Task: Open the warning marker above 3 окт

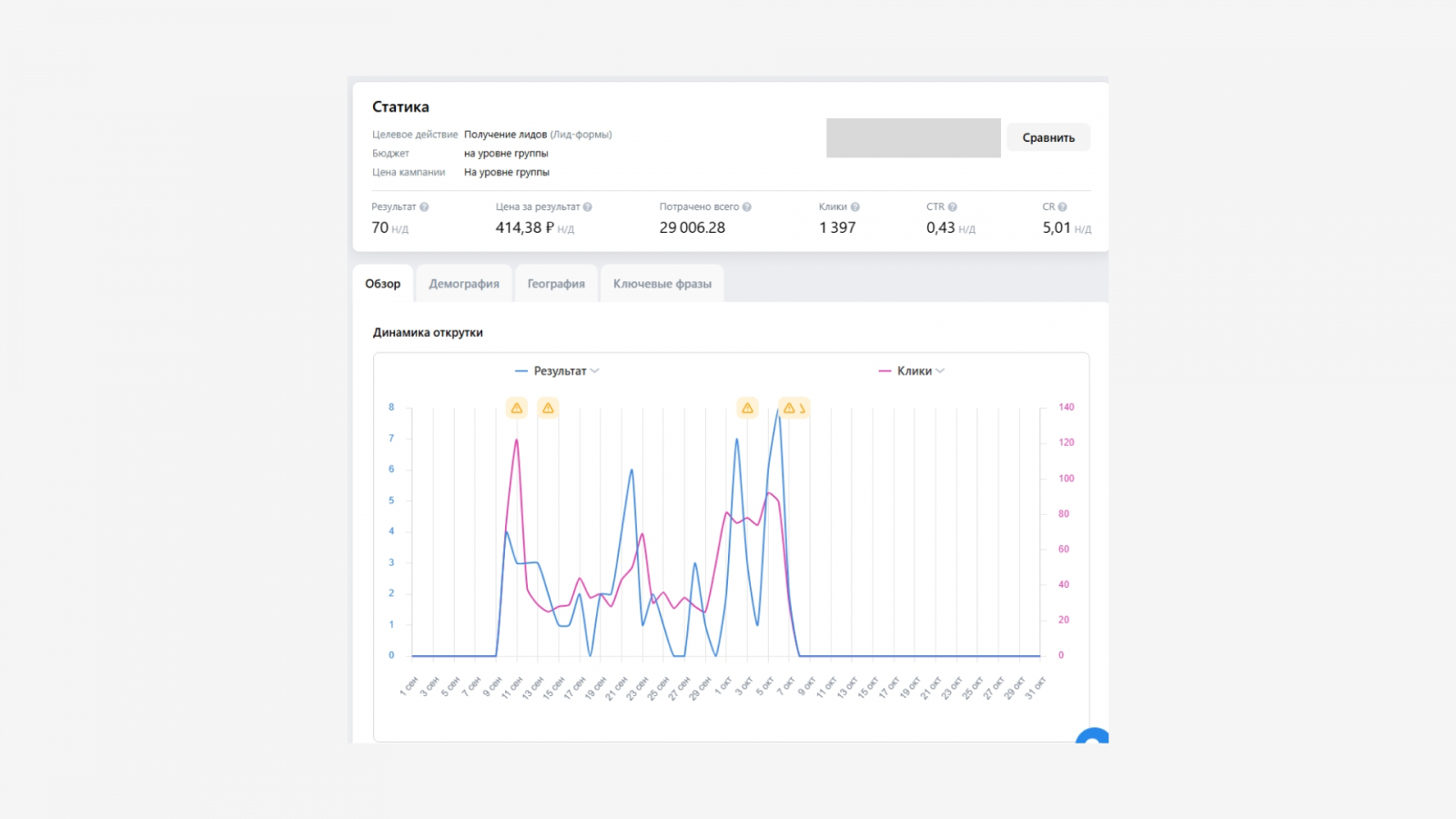Action: coord(747,409)
